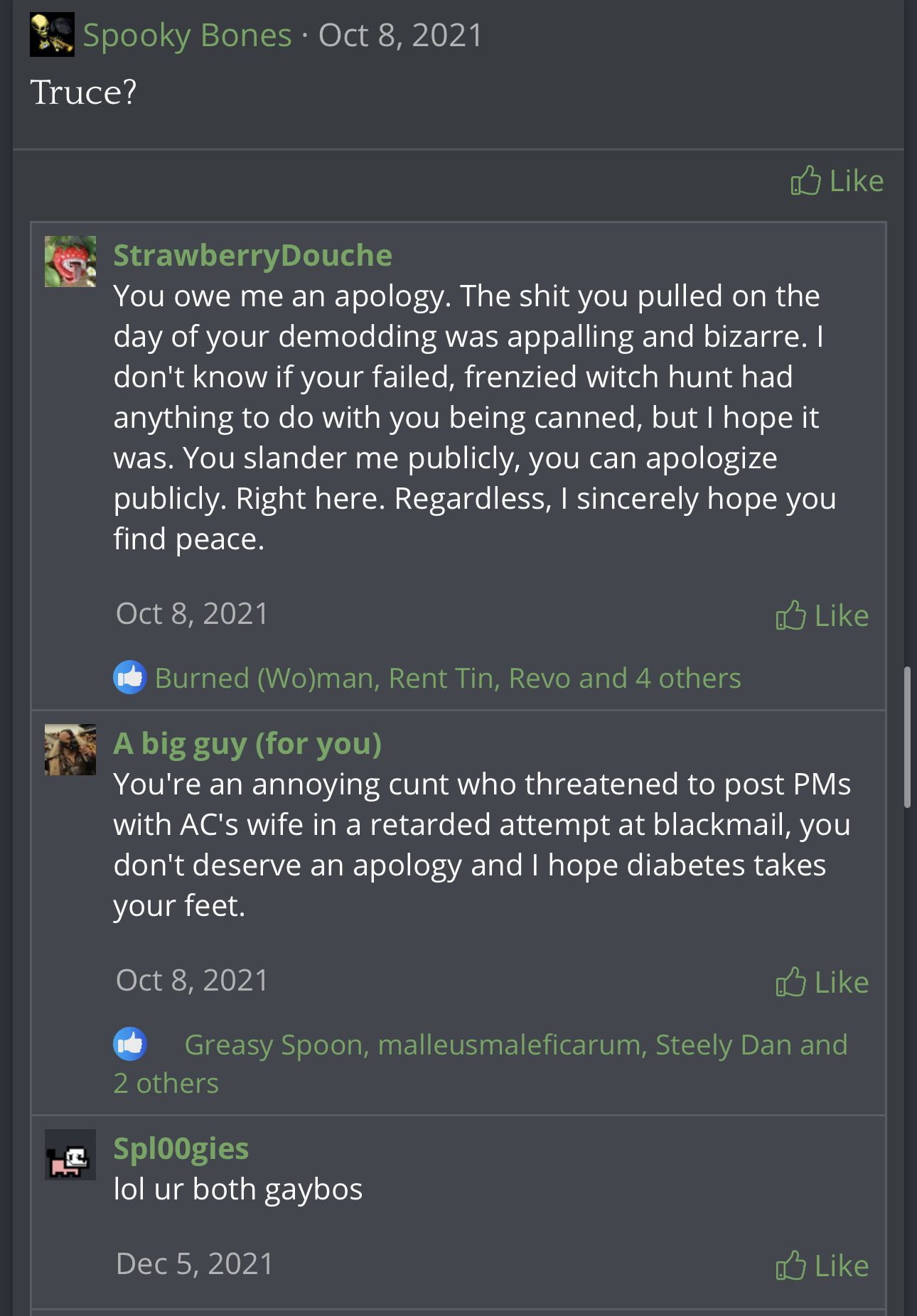Viewport: 917px width, 1316px height.
Task: Open reactions list with Burned (Wo)man
Action: (448, 679)
